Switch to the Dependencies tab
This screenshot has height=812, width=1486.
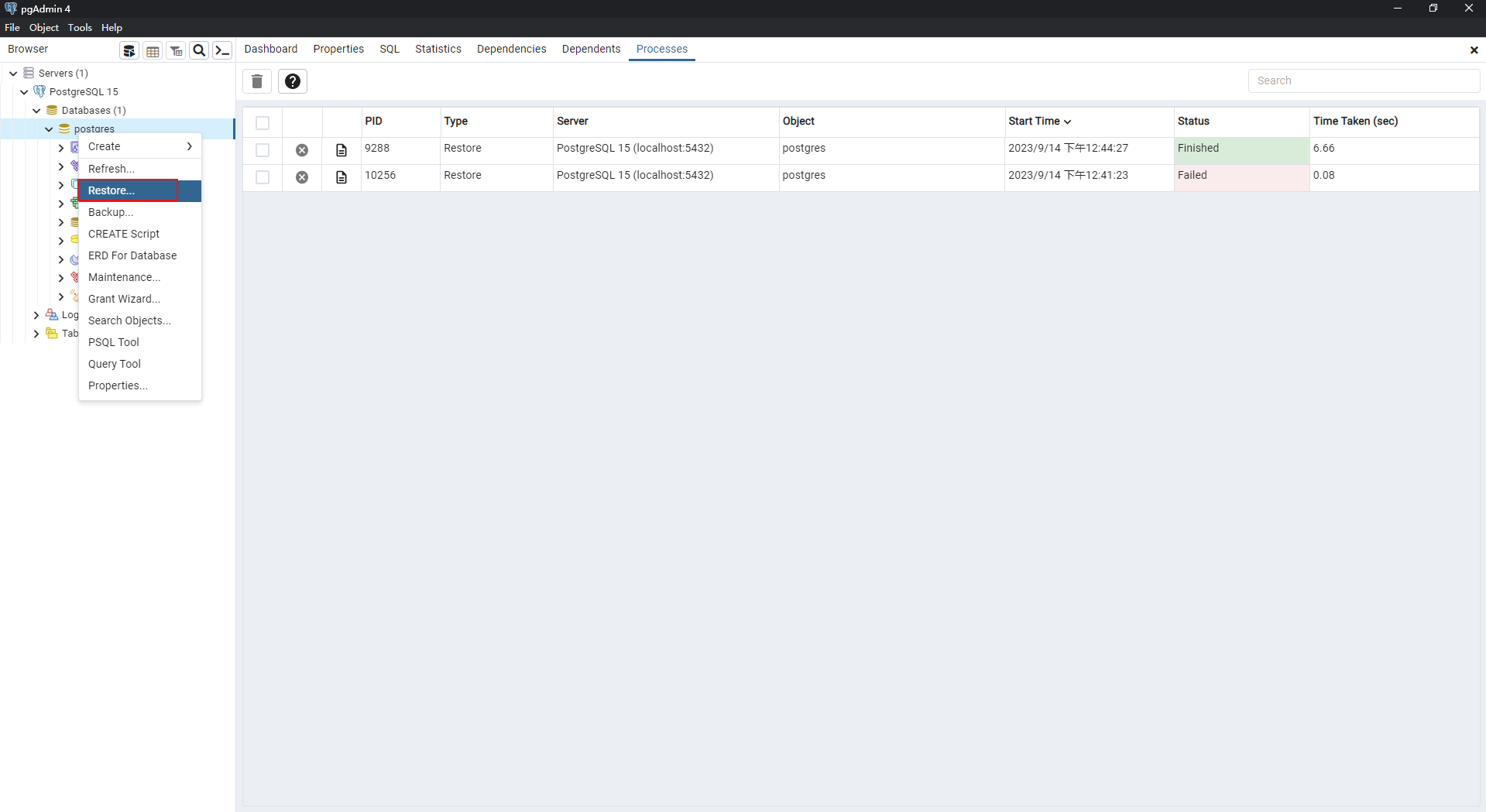pyautogui.click(x=511, y=49)
